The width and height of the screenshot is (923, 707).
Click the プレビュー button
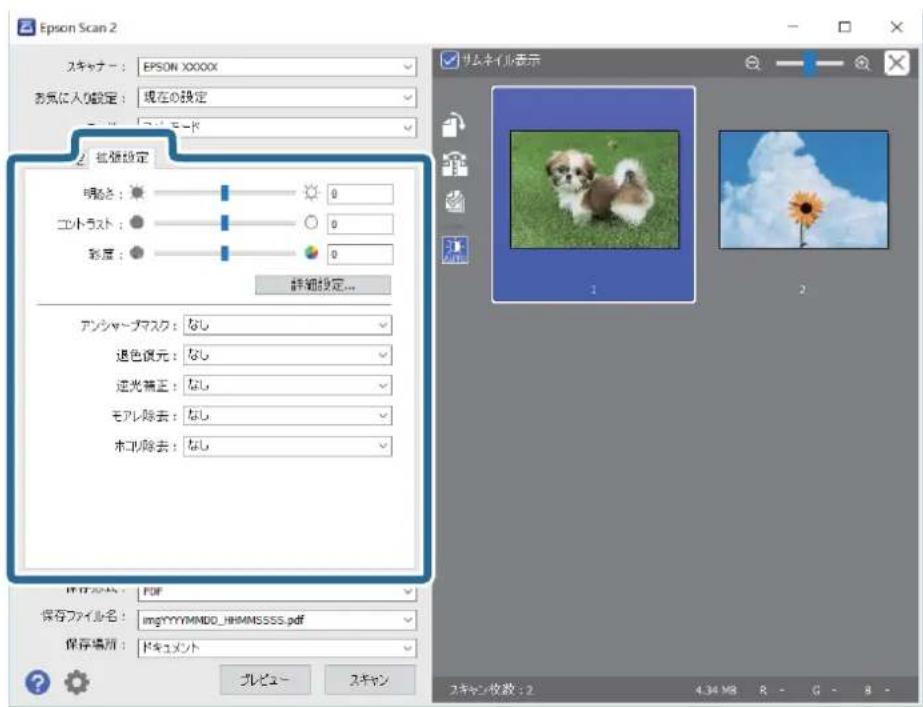(265, 680)
